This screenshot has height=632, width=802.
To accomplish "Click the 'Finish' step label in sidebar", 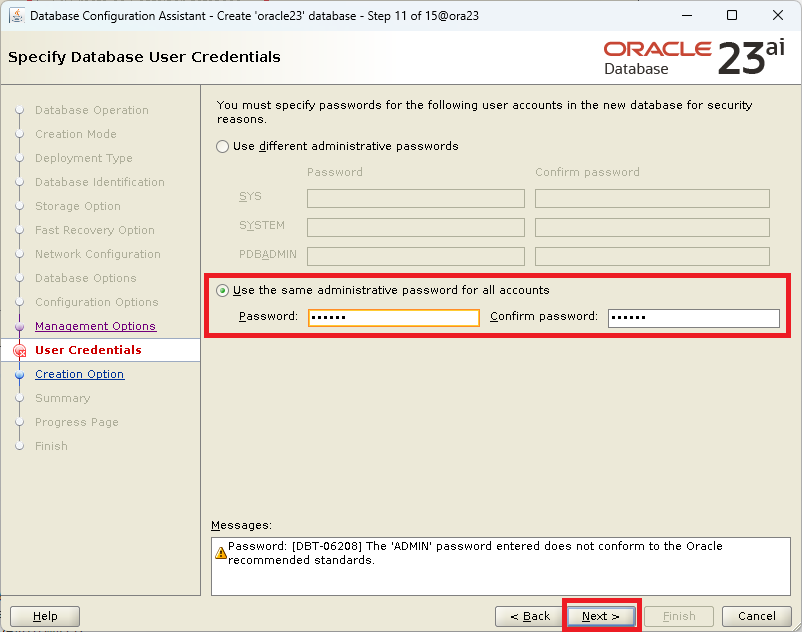I will point(51,446).
